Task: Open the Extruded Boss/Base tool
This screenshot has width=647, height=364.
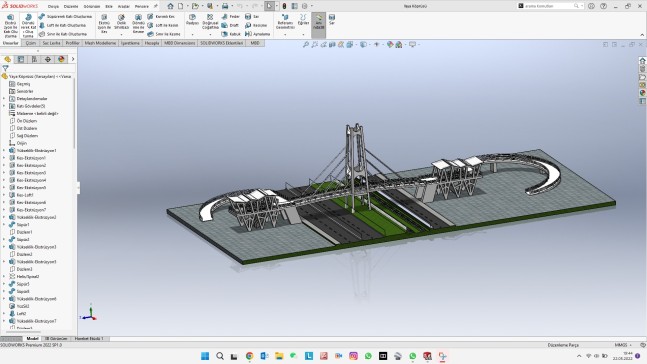Action: (10, 26)
